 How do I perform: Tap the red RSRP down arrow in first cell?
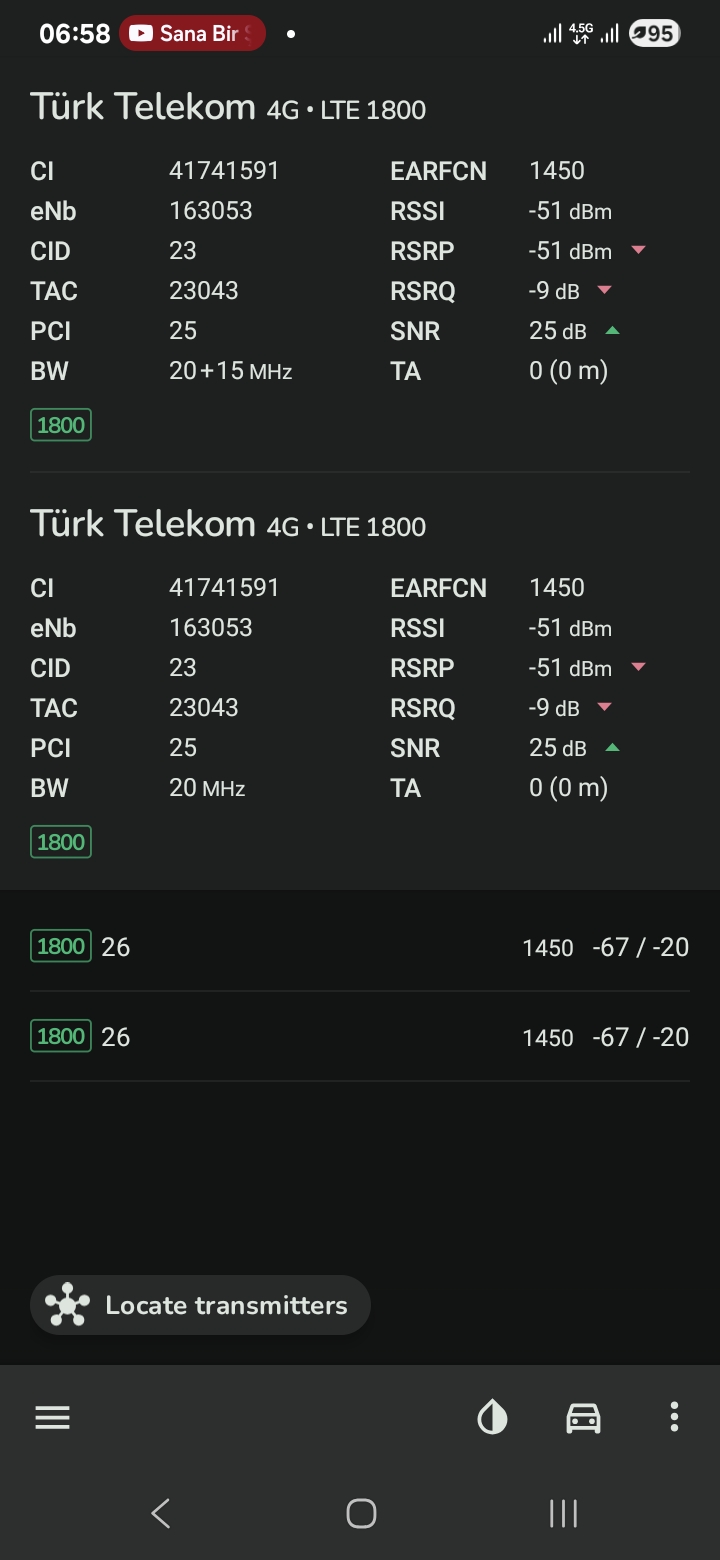(x=638, y=250)
